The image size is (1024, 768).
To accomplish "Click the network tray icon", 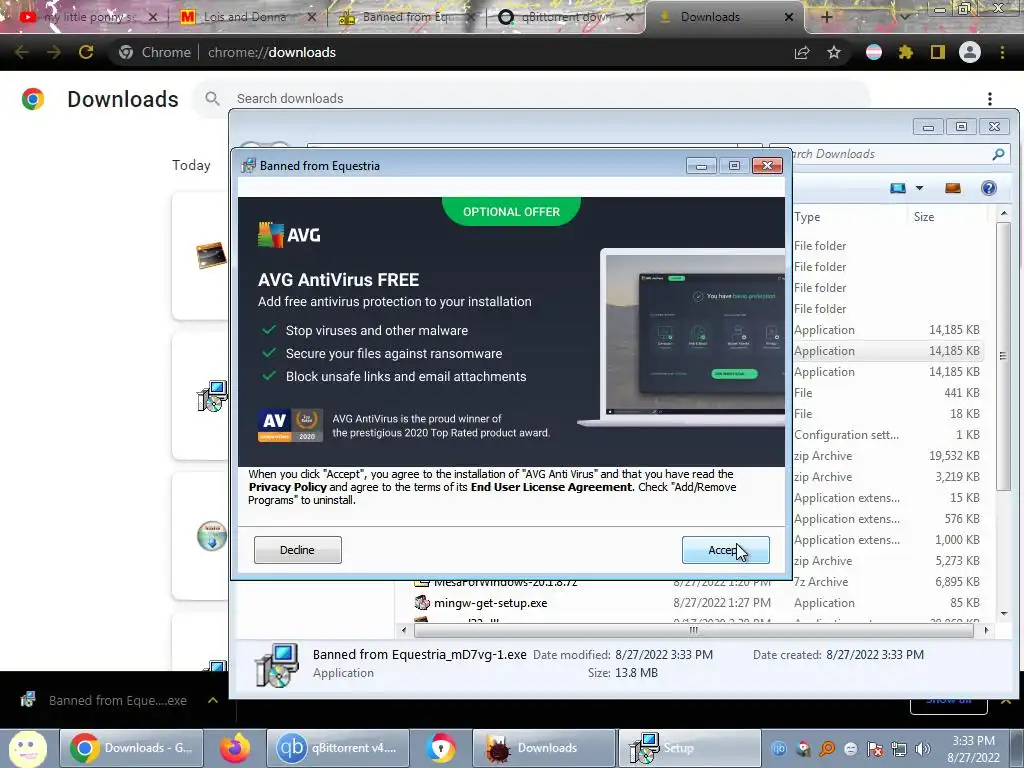I will point(899,749).
